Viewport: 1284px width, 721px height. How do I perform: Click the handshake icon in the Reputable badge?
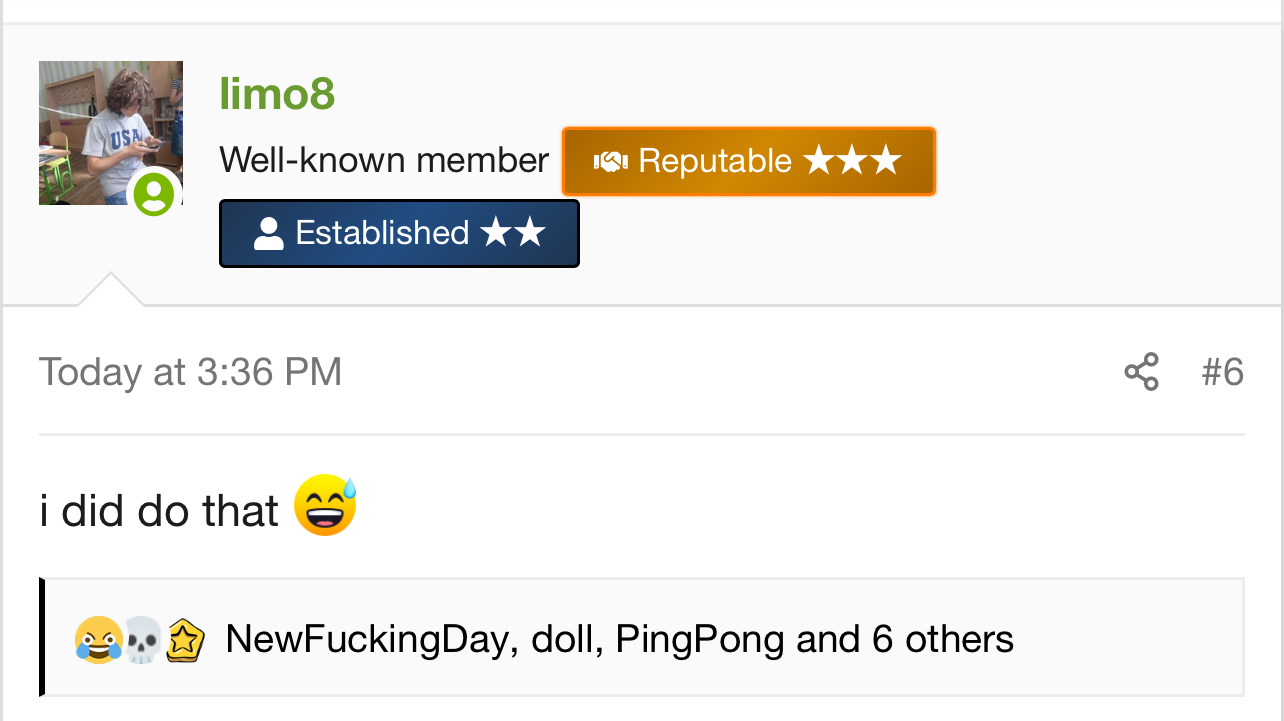[x=610, y=161]
